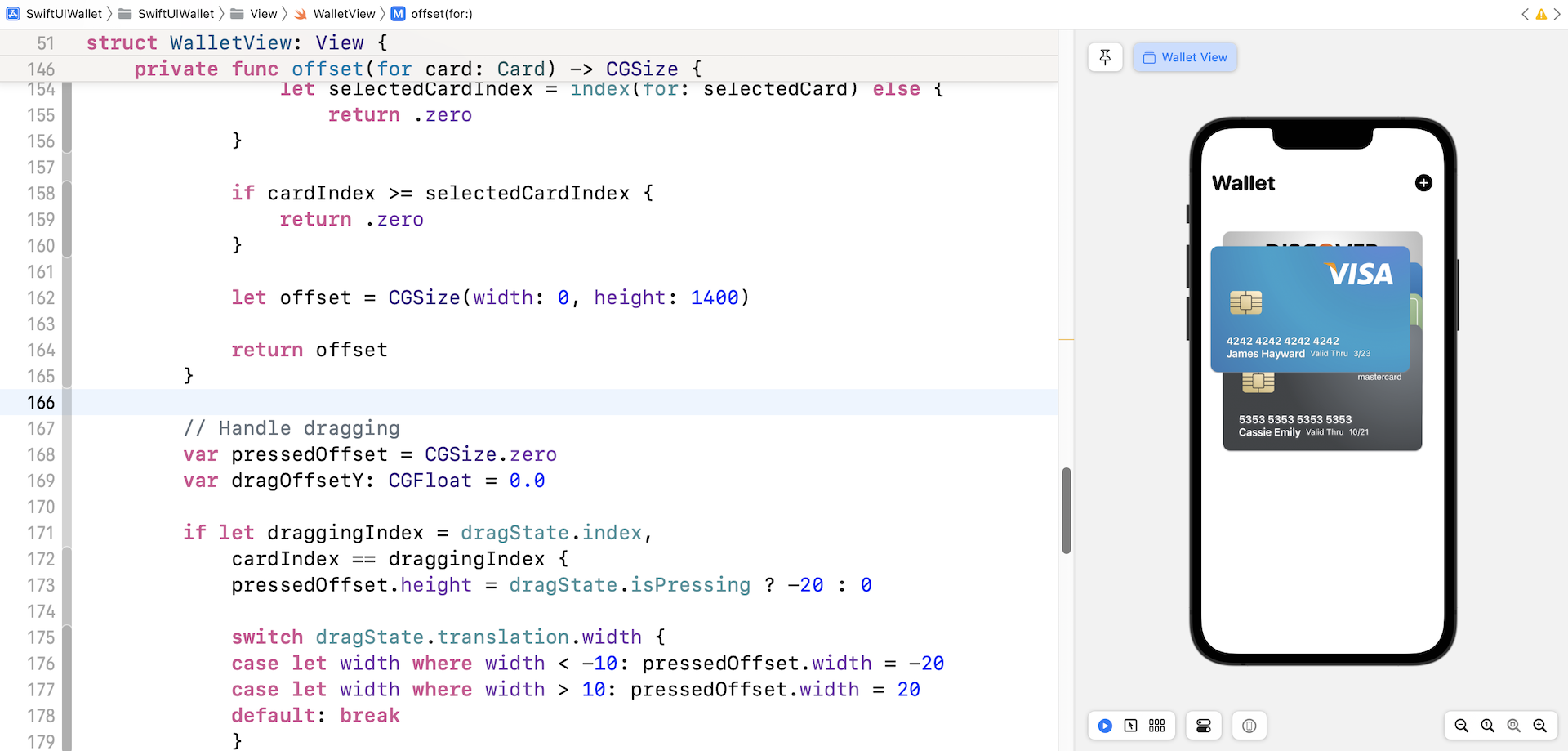Open the offset(for:) method breadcrumb
The width and height of the screenshot is (1568, 751).
click(441, 14)
